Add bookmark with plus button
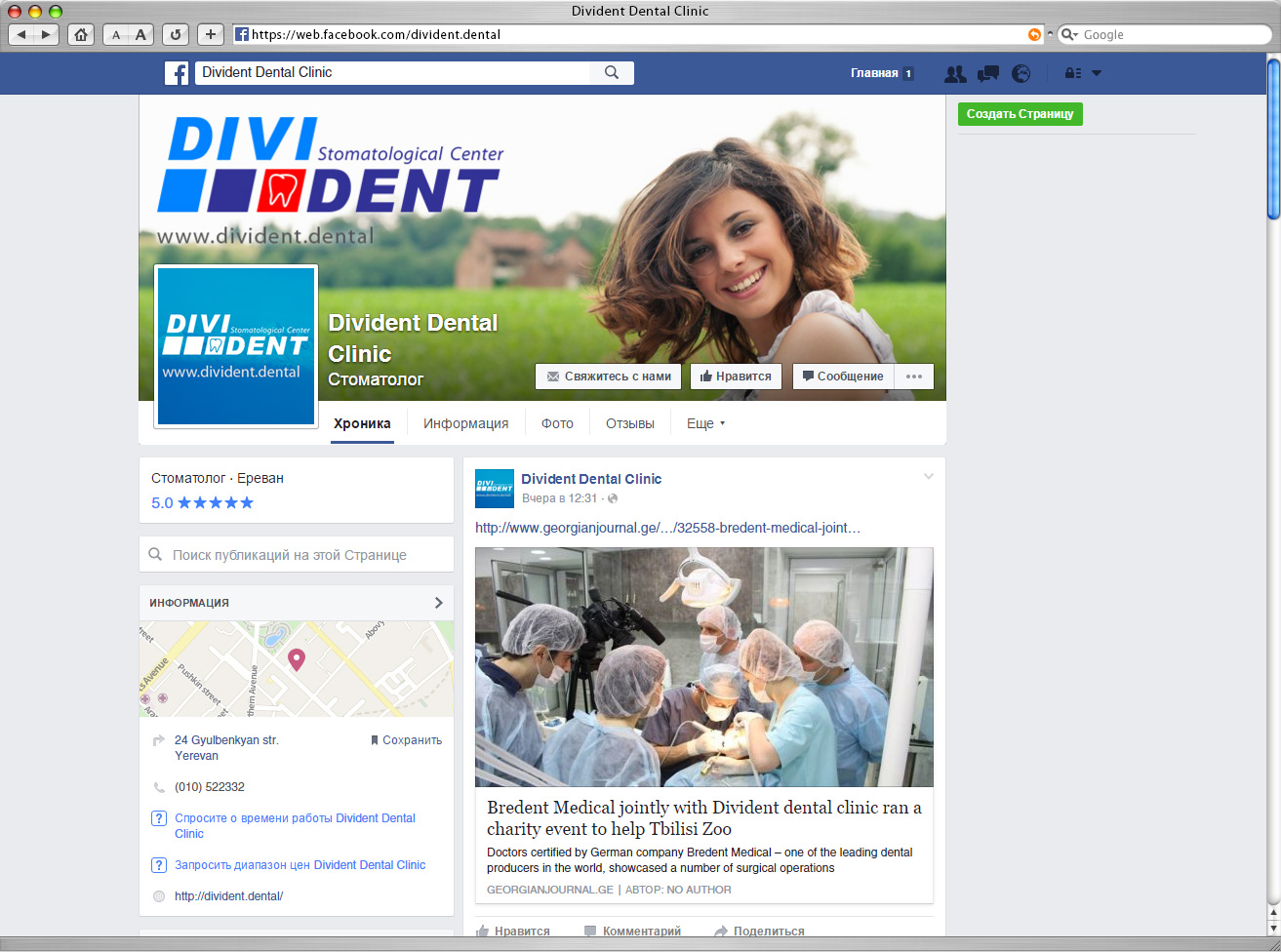This screenshot has width=1281, height=952. [x=211, y=34]
